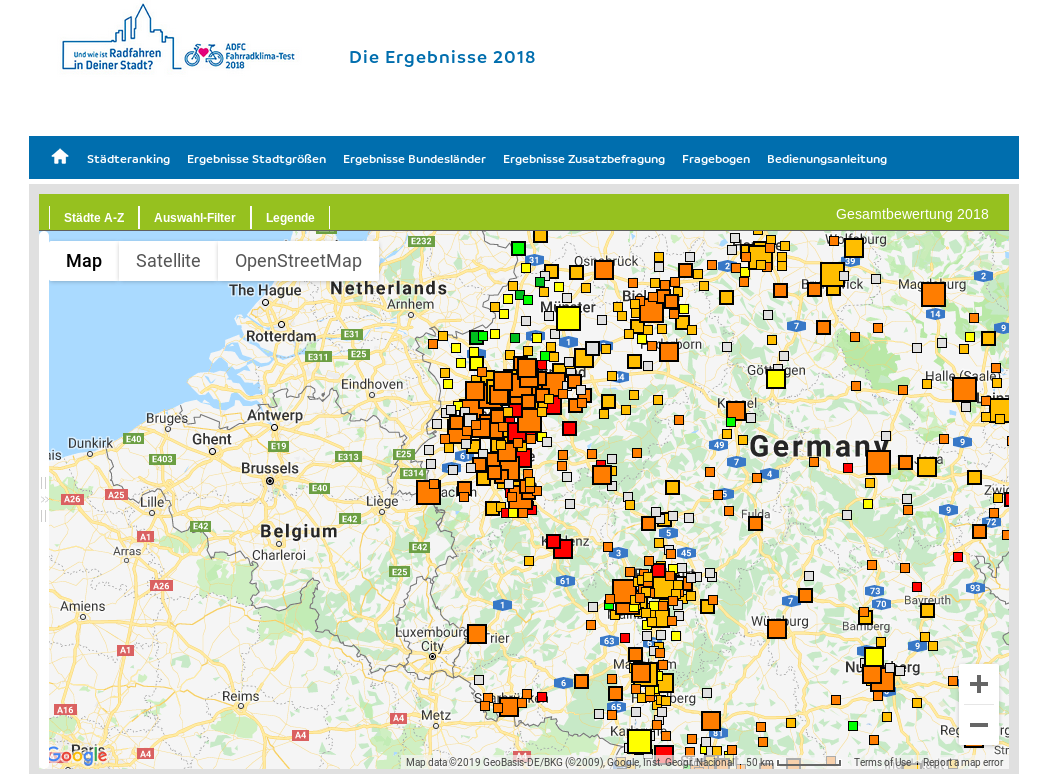Image resolution: width=1059 pixels, height=774 pixels.
Task: Open Ergebnisse Bundesländer menu item
Action: [414, 159]
